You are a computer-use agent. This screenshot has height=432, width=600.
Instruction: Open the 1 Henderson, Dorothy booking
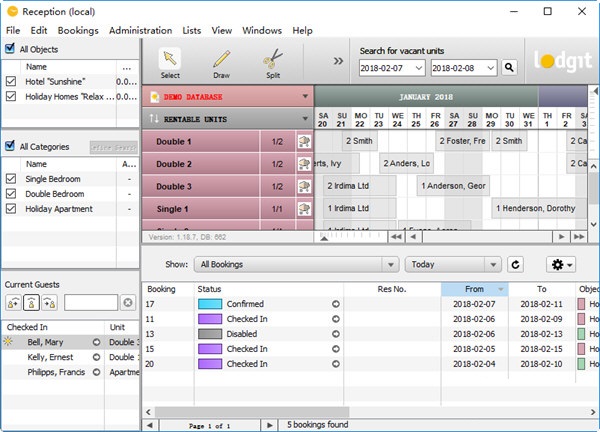(x=540, y=208)
